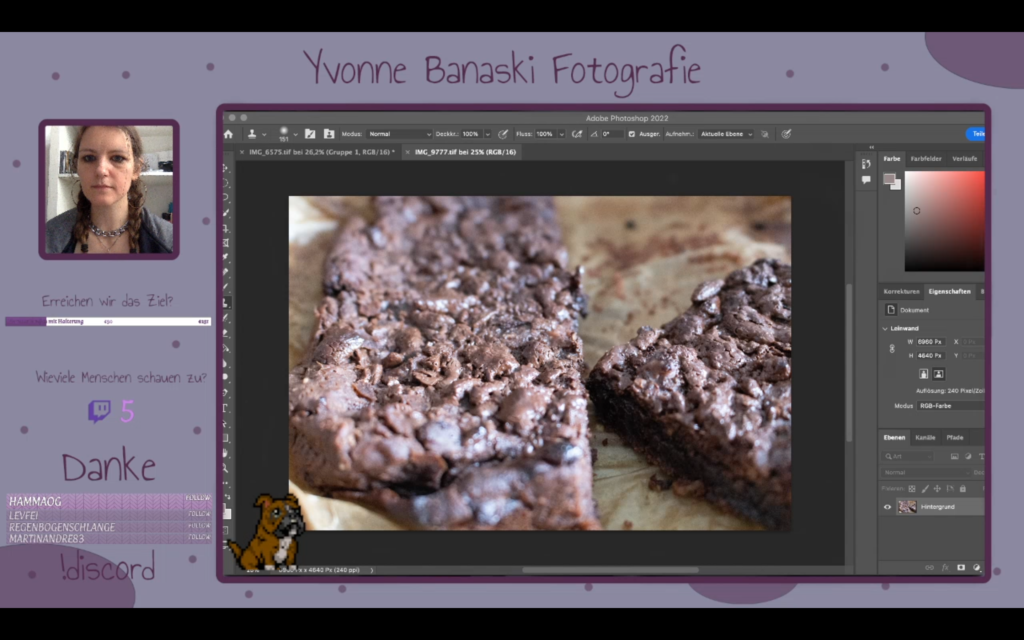Open the Korrekturen tab

[901, 291]
